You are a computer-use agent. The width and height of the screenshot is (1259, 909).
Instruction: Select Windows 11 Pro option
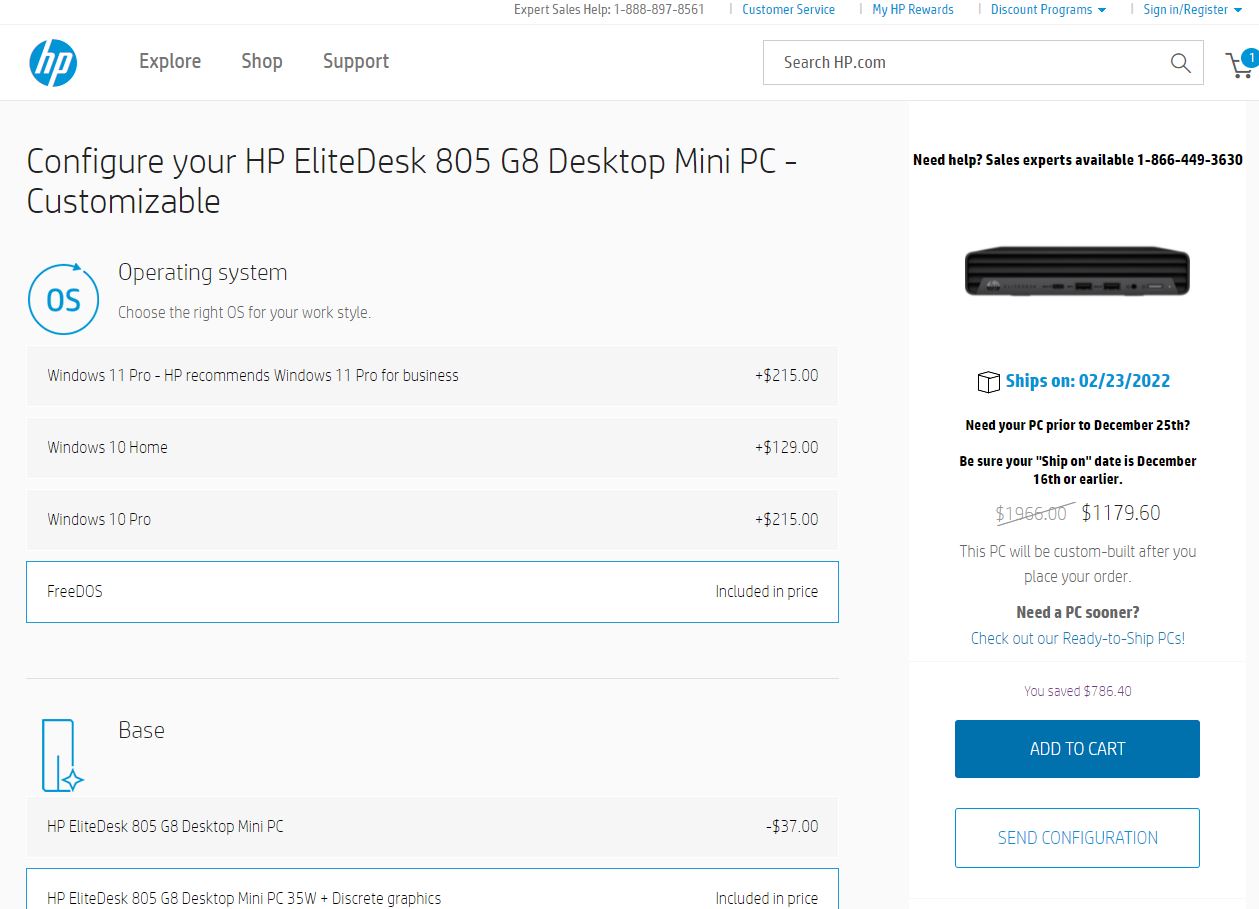point(432,376)
